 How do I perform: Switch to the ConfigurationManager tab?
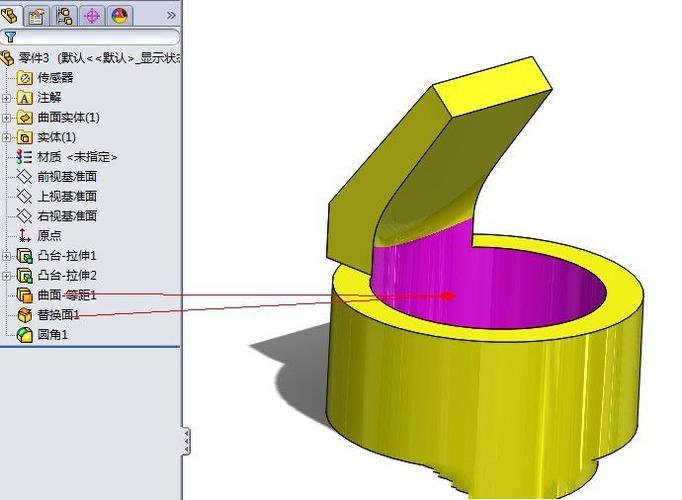(64, 16)
